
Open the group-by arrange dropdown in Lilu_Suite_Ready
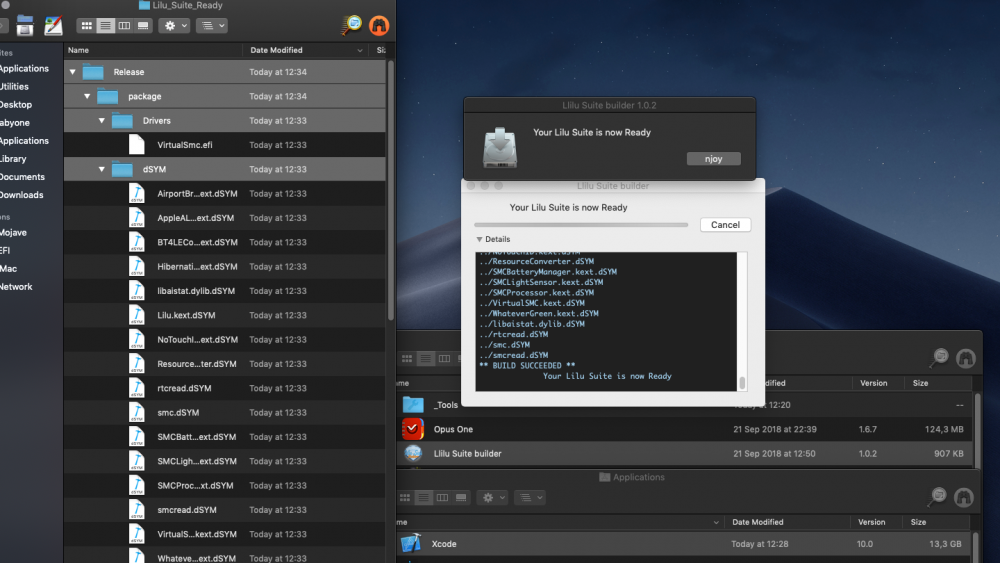(212, 26)
